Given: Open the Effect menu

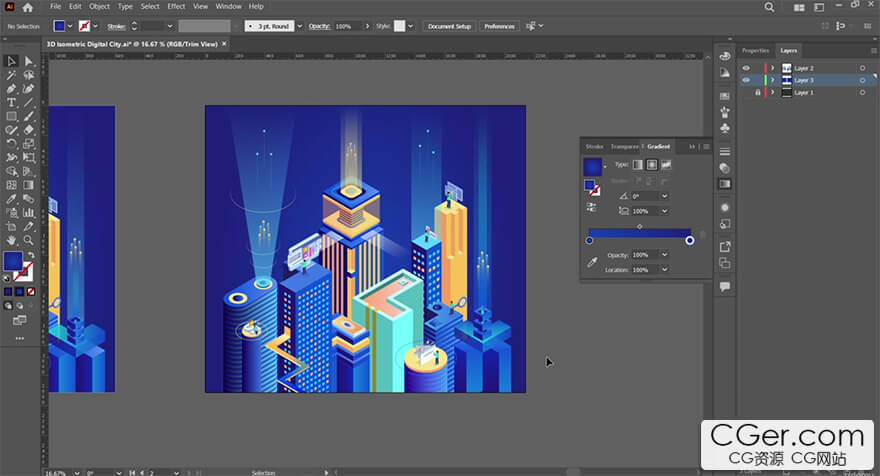Looking at the screenshot, I should pyautogui.click(x=176, y=7).
